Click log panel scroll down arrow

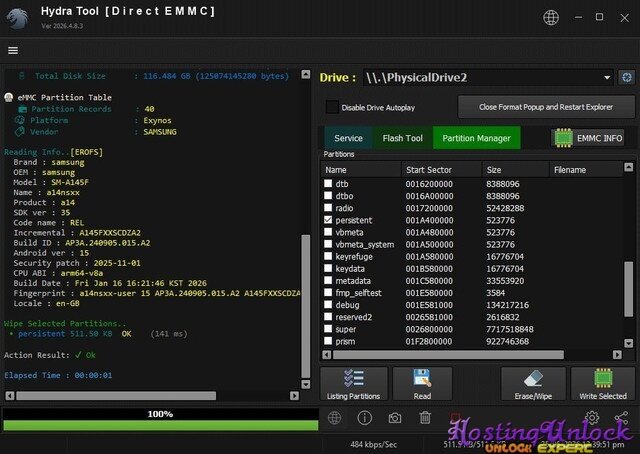(x=305, y=384)
